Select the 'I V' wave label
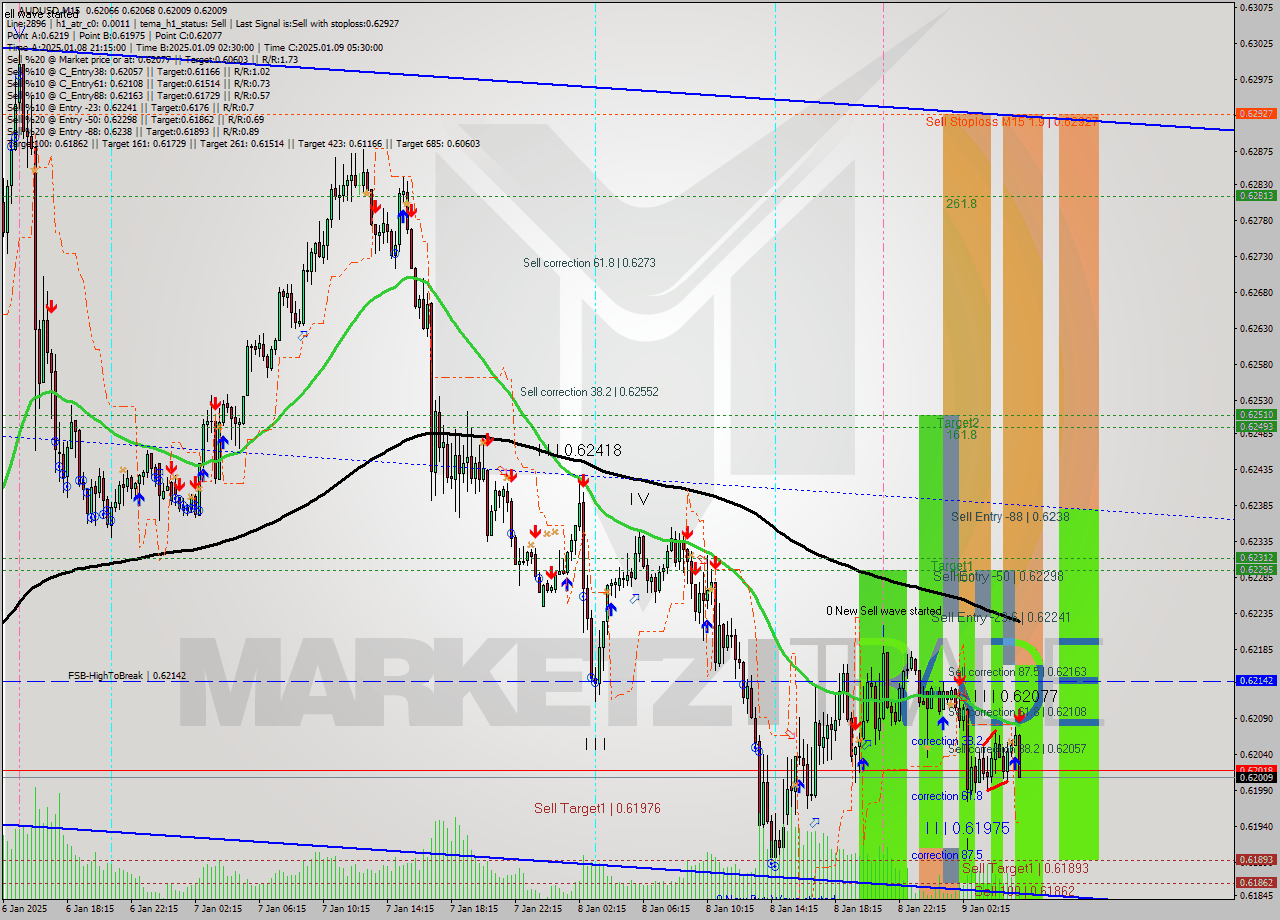Viewport: 1280px width, 920px height. click(x=639, y=497)
